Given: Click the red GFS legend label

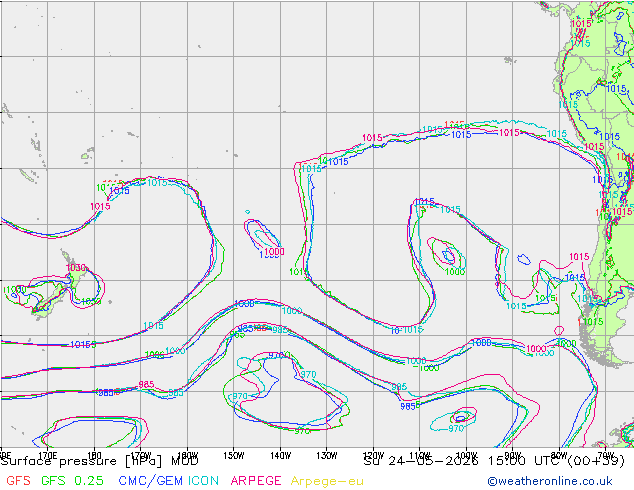Looking at the screenshot, I should (18, 481).
